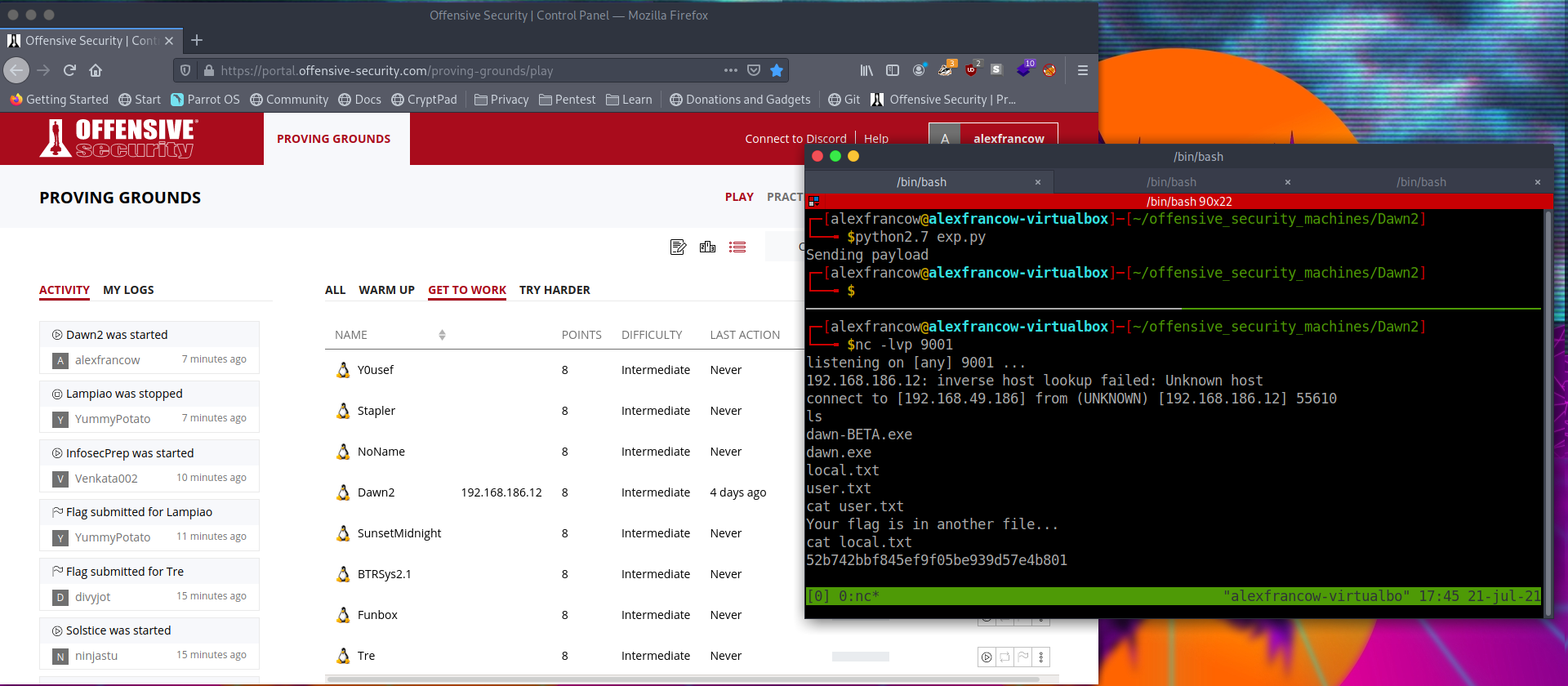1568x686 pixels.
Task: Expand the Learn bookmarks folder
Action: click(629, 100)
